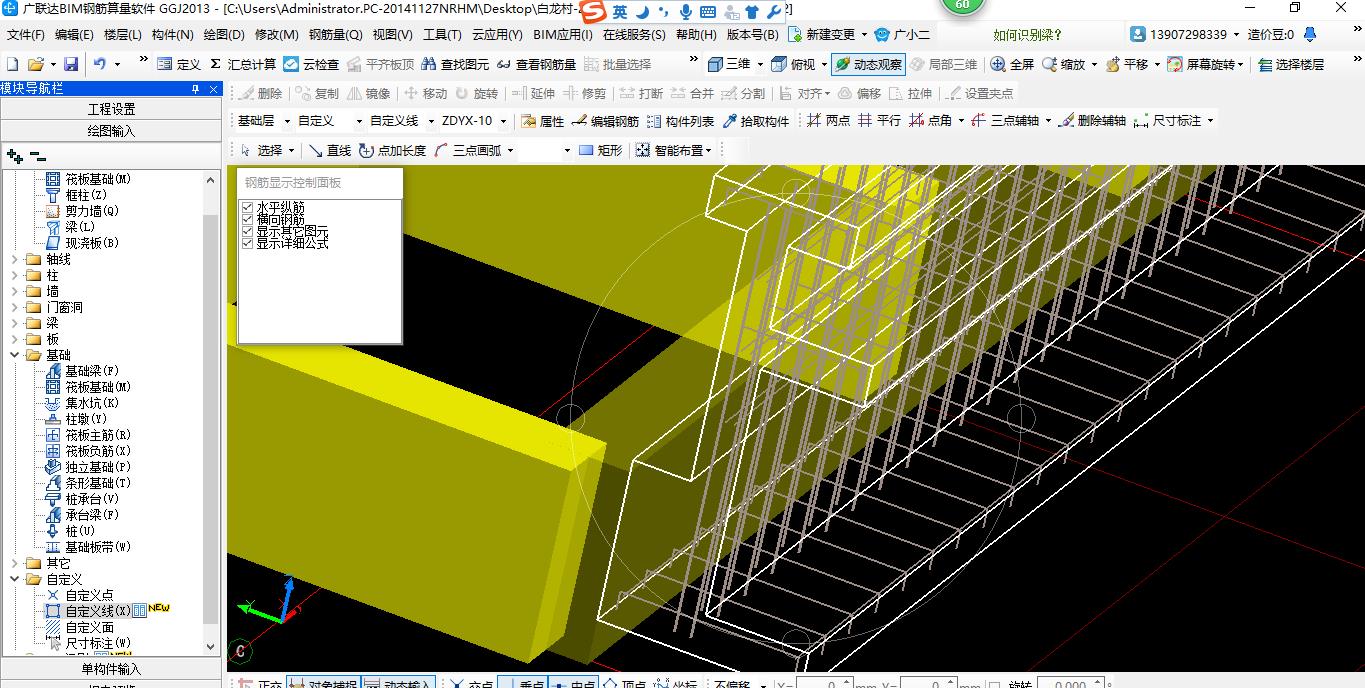Screen dimensions: 1365x688
Task: Open 查看钢筋量 view rebar quantity
Action: tap(538, 64)
